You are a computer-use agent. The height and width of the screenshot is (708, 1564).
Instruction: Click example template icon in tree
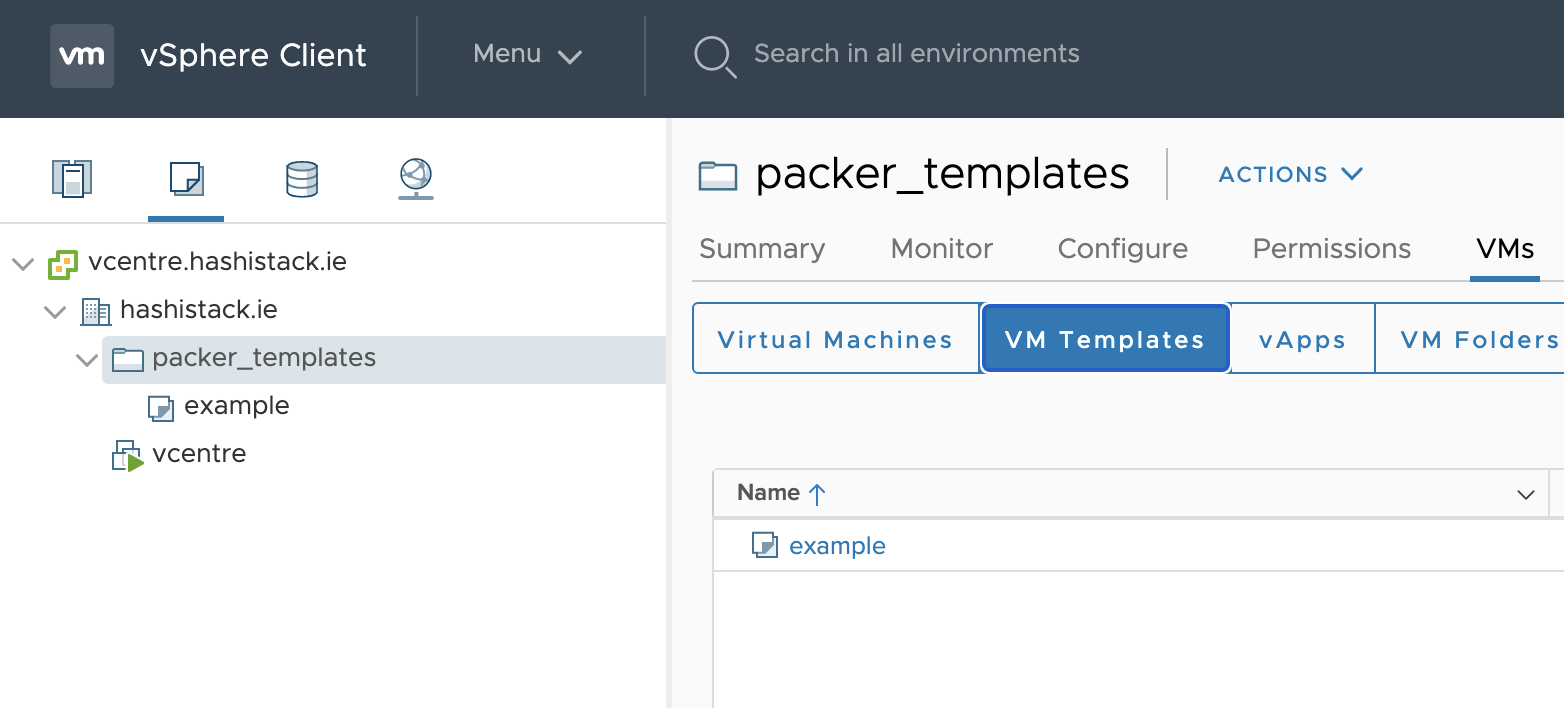(160, 407)
